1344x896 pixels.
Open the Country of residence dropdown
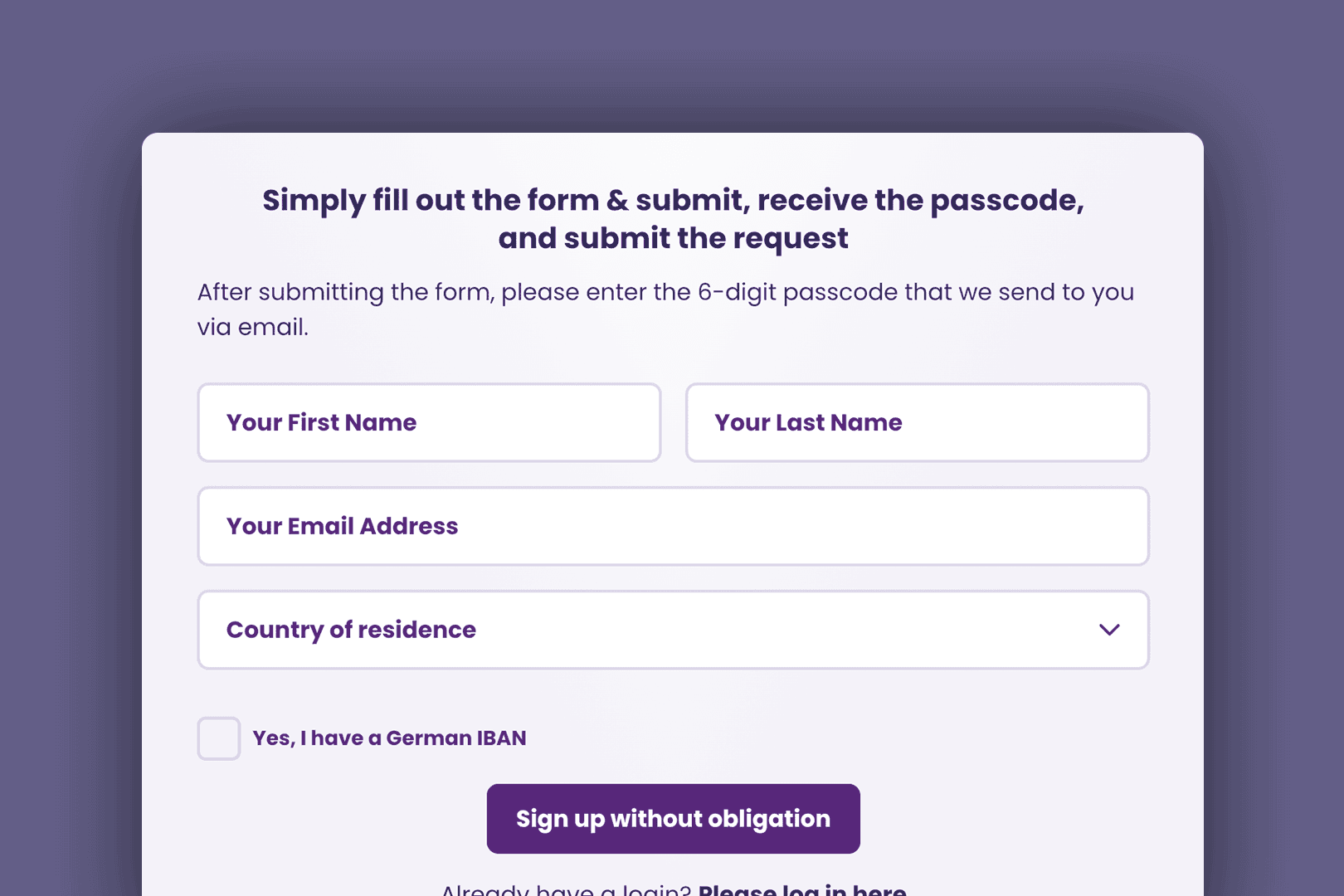coord(673,630)
